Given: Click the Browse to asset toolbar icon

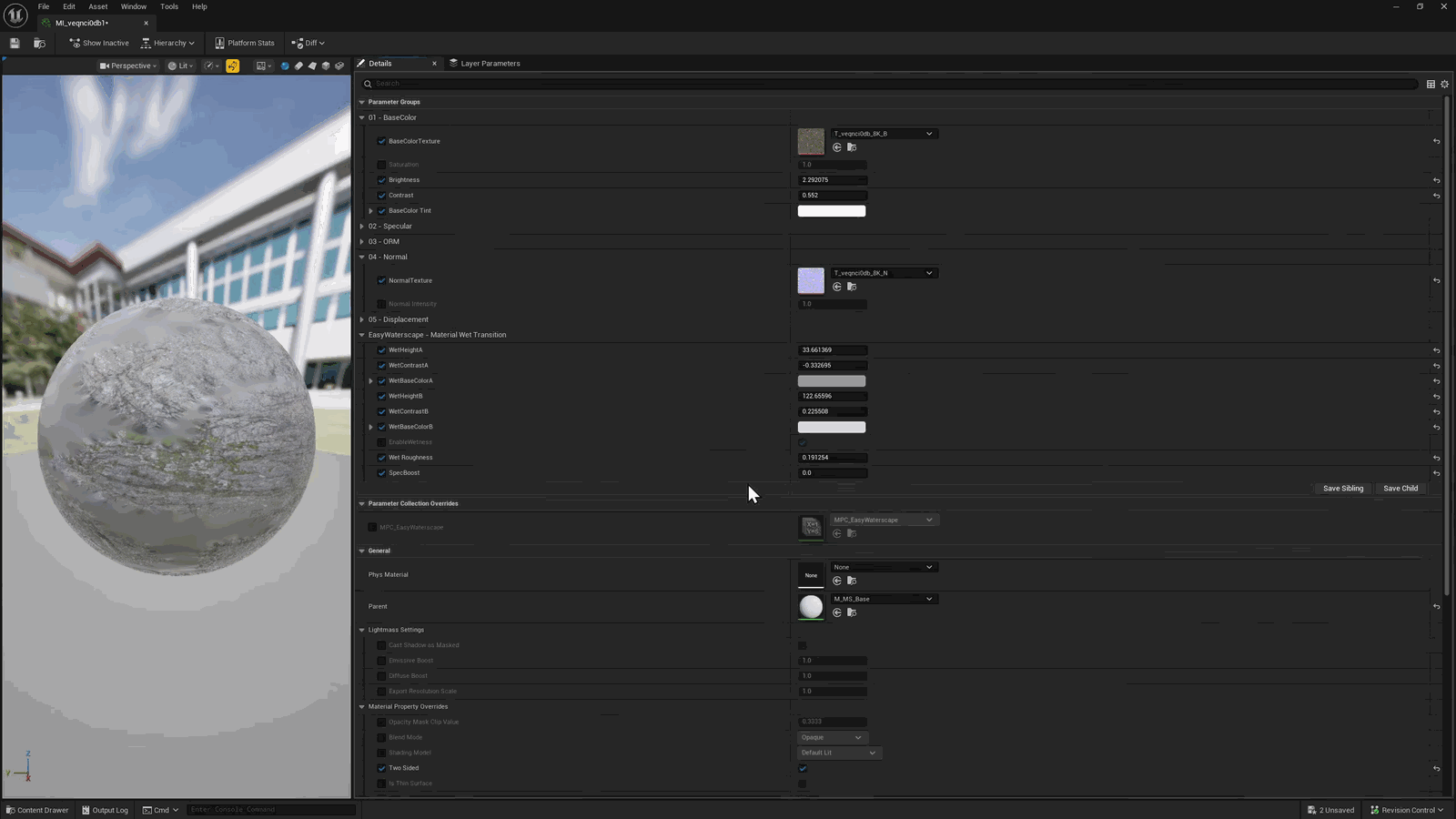Looking at the screenshot, I should click(39, 43).
